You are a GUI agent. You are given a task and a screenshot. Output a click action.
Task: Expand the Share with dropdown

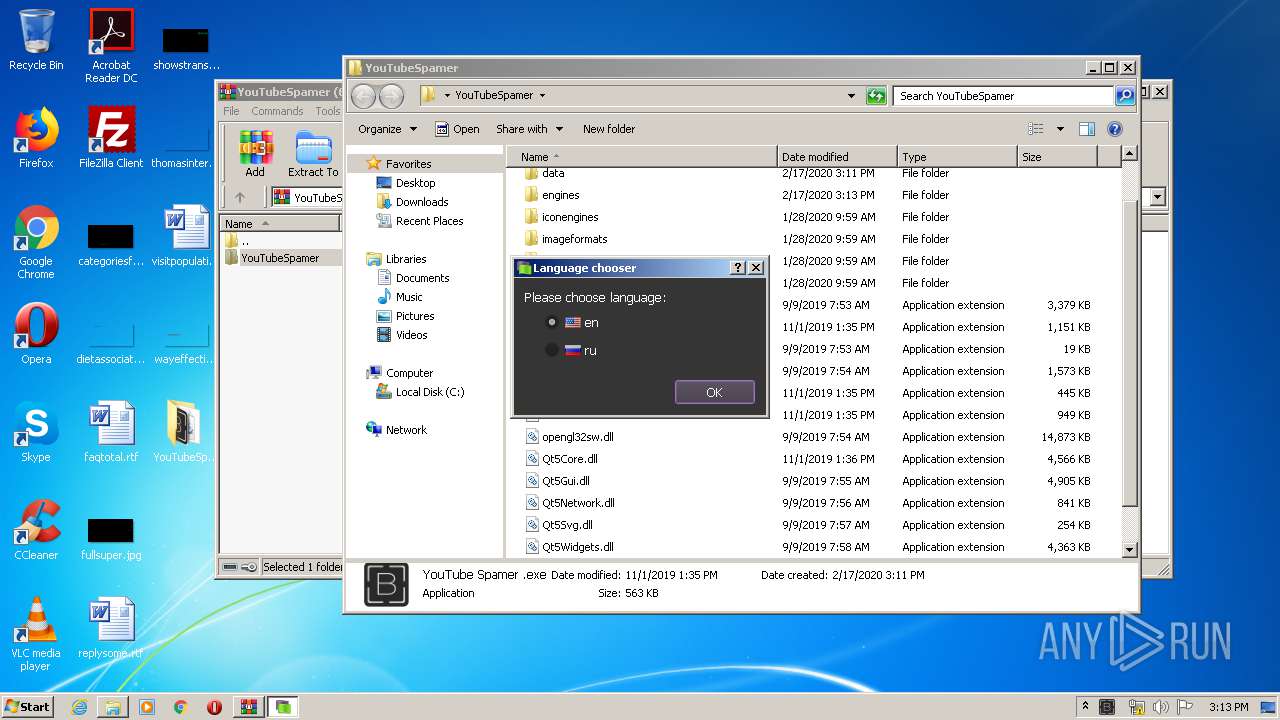click(x=529, y=129)
